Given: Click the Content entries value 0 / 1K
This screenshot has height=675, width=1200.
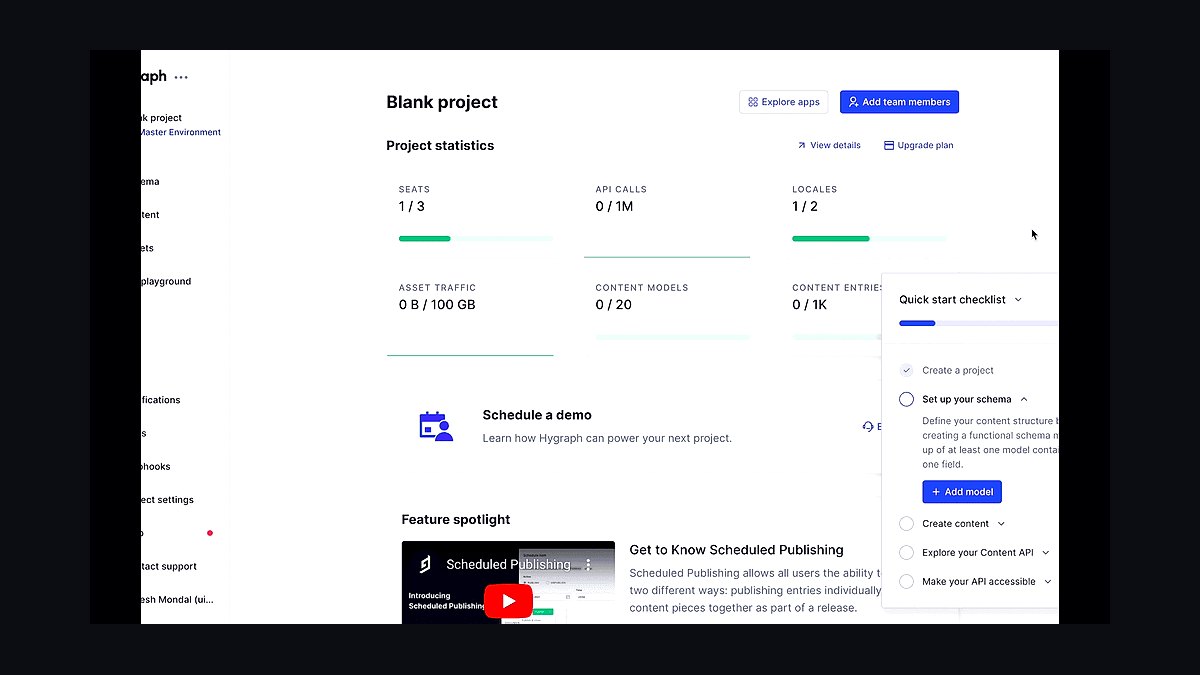Looking at the screenshot, I should [x=810, y=305].
